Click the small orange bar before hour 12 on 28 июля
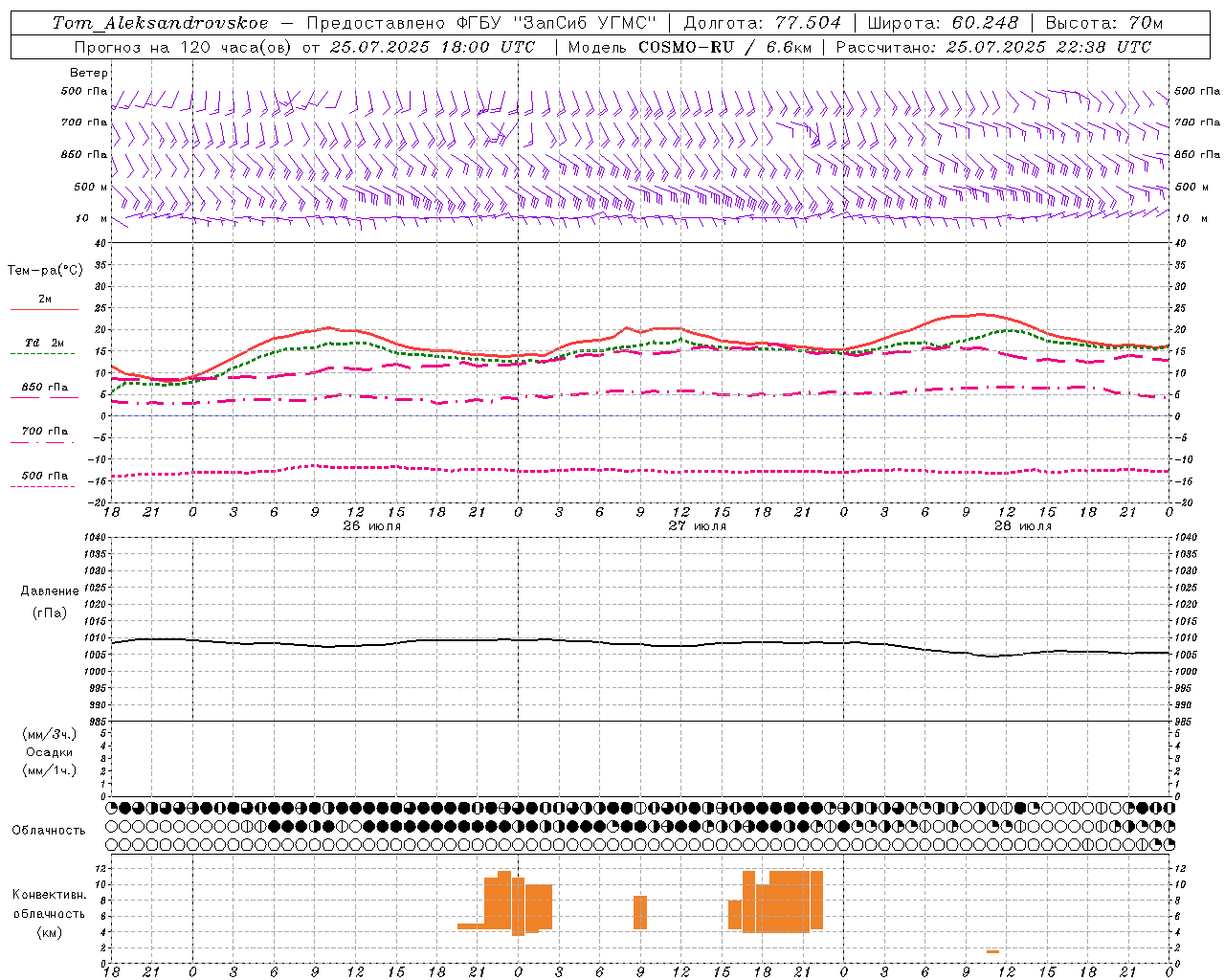The width and height of the screenshot is (1225, 980). point(993,951)
